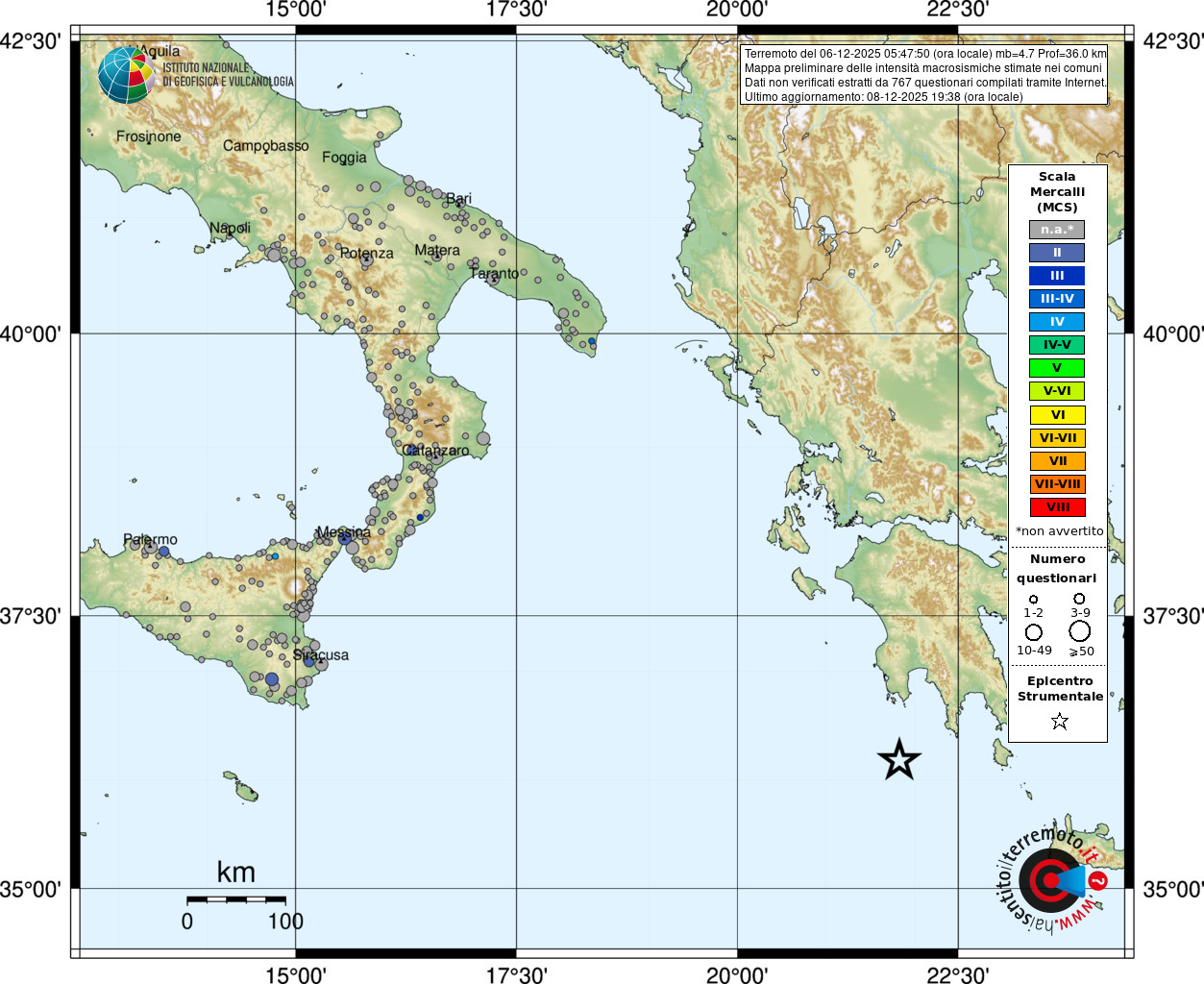This screenshot has height=984, width=1204.
Task: Click the IV-V legend swatch
Action: click(1057, 345)
